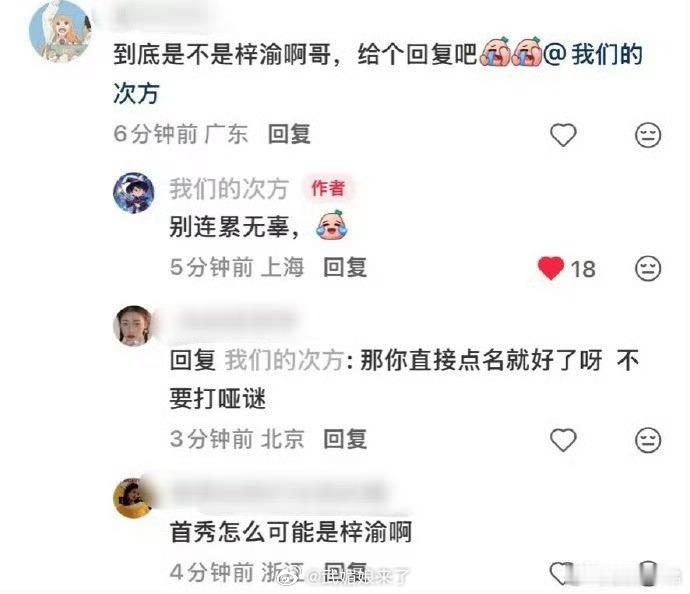Reply to the 3分钟前 北京 comment

click(x=345, y=439)
